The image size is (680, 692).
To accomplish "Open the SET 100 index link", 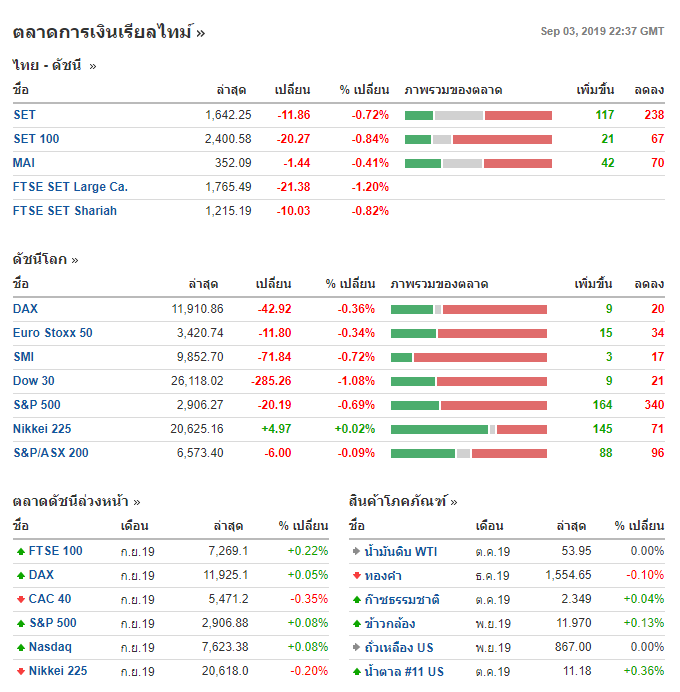I will tap(36, 139).
